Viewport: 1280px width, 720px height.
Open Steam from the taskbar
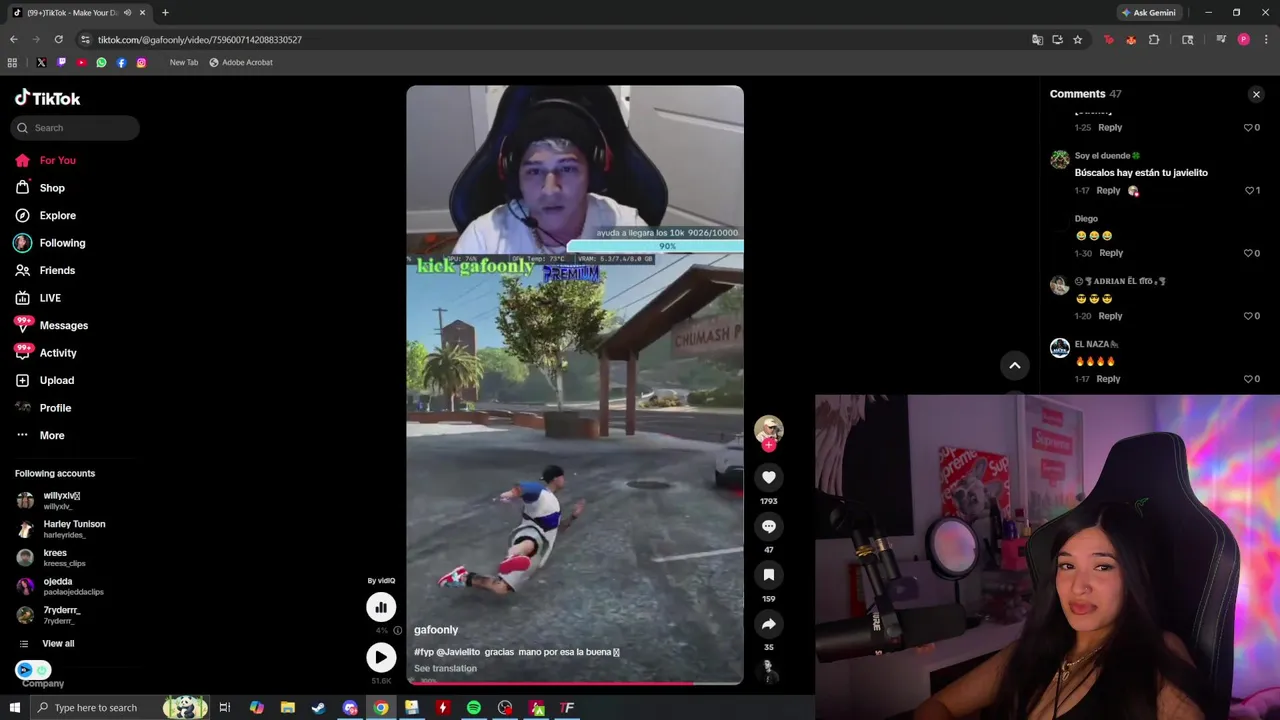pos(319,708)
